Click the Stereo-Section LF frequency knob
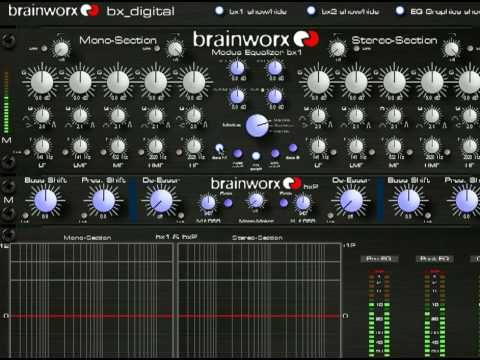Image resolution: width=480 pixels, height=360 pixels. 318,146
